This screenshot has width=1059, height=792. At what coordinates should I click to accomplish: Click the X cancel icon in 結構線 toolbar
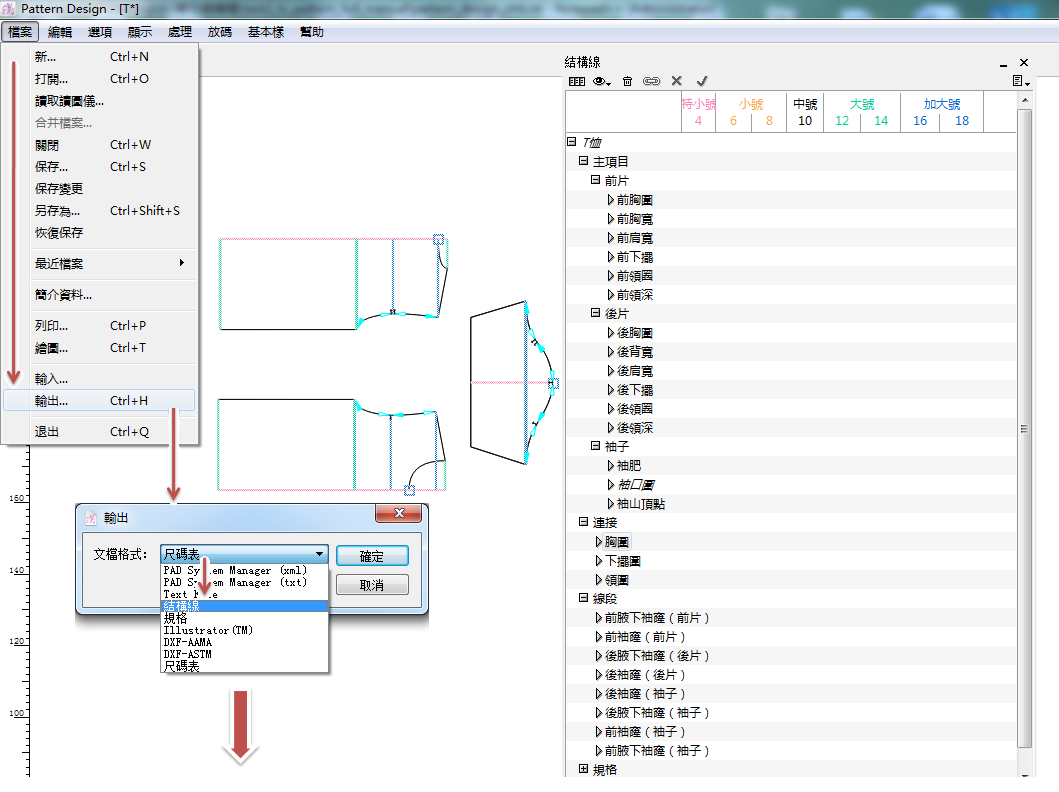pos(677,81)
